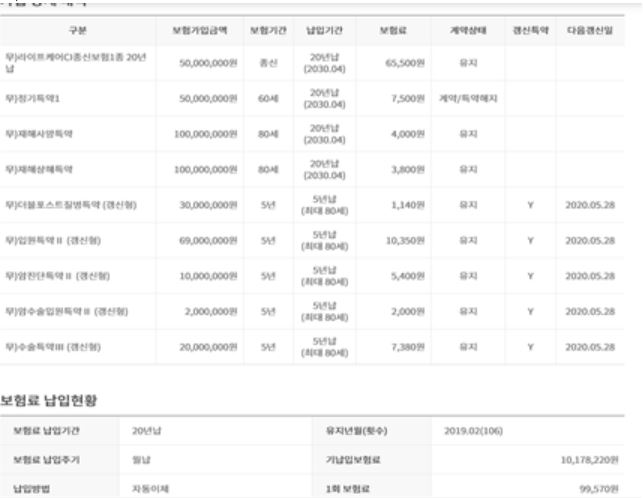The image size is (643, 498).
Task: Select the 10,000,000원 coverage amount
Action: pos(208,276)
